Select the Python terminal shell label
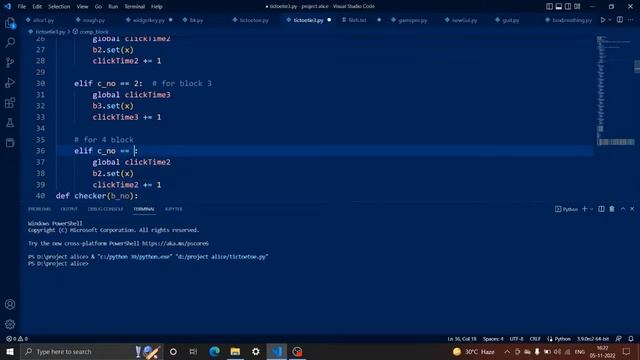 (x=567, y=209)
